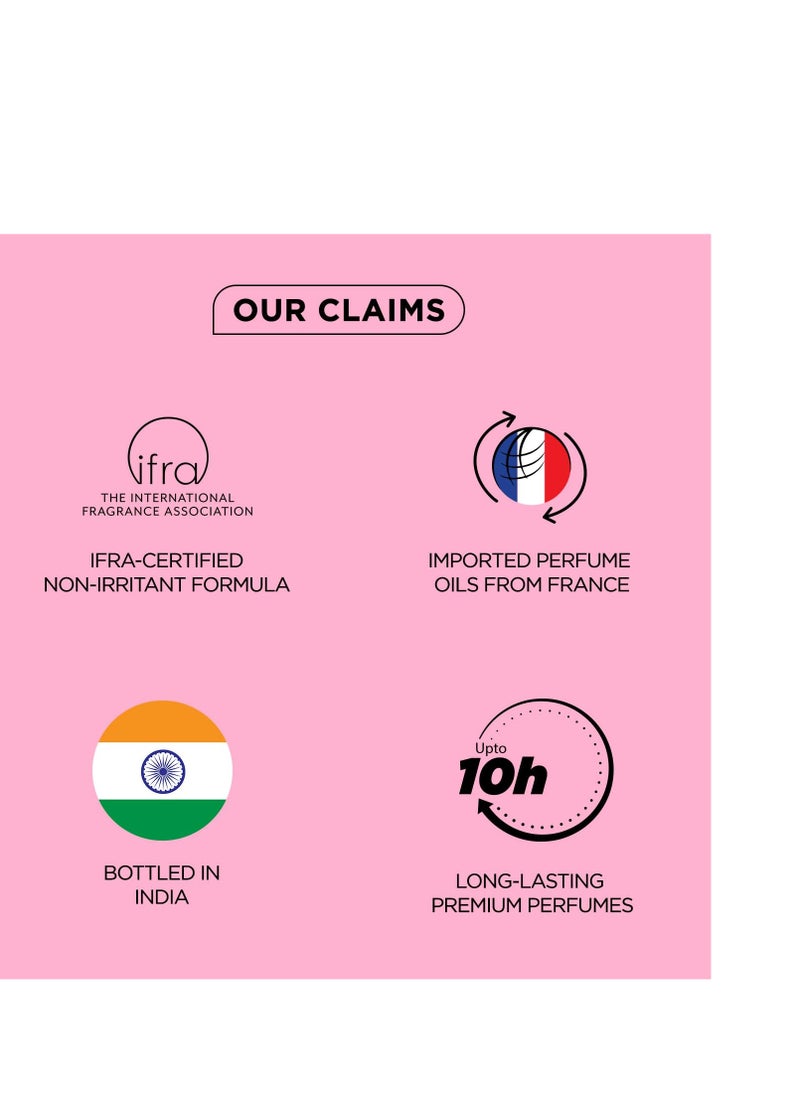The width and height of the screenshot is (800, 1096).
Task: Click Imported Perfume Oils From France caption
Action: (x=530, y=572)
